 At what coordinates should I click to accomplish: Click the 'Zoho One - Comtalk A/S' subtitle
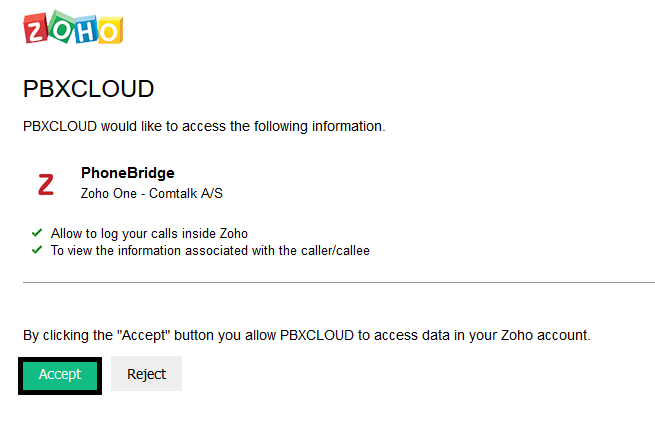tap(158, 193)
